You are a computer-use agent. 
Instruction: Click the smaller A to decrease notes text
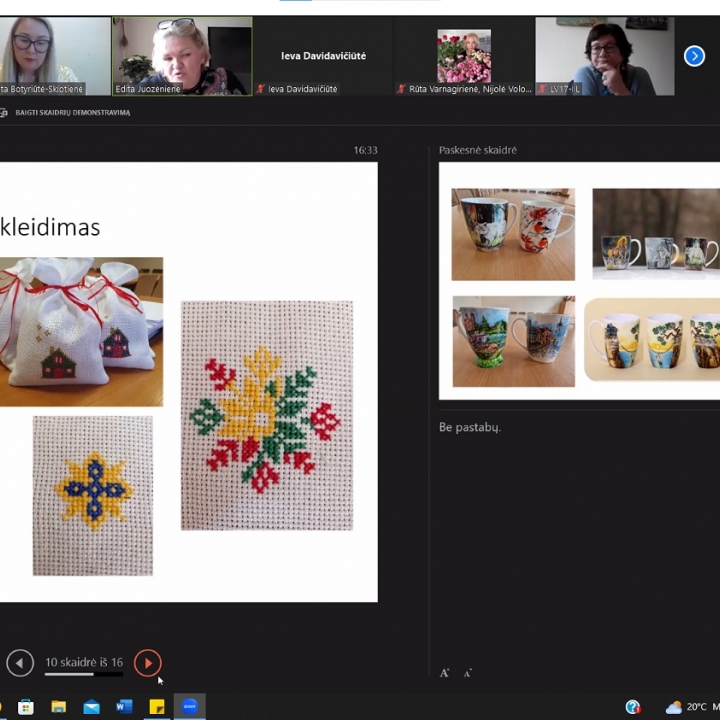467,673
